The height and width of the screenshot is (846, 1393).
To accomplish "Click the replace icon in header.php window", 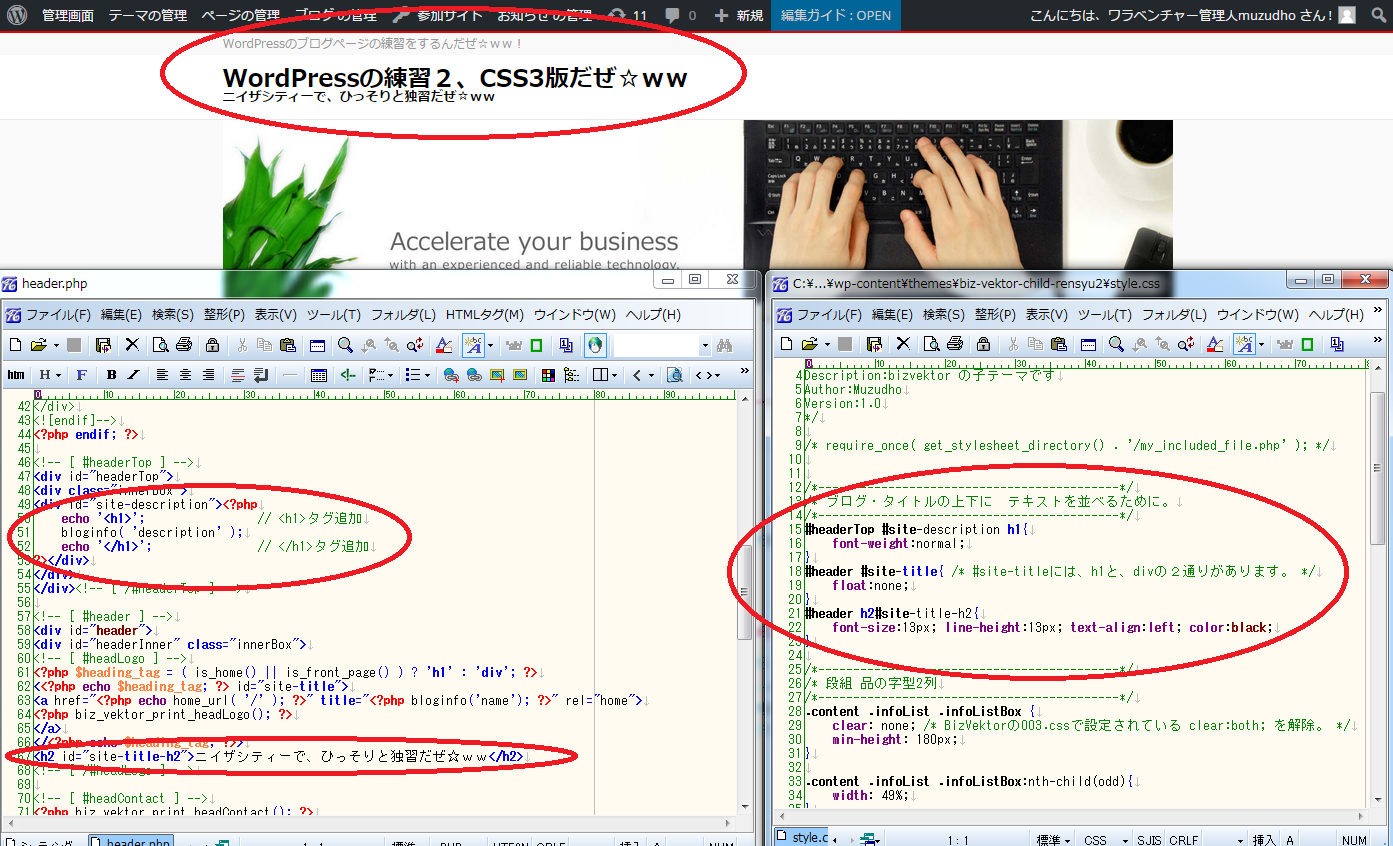I will (x=416, y=345).
